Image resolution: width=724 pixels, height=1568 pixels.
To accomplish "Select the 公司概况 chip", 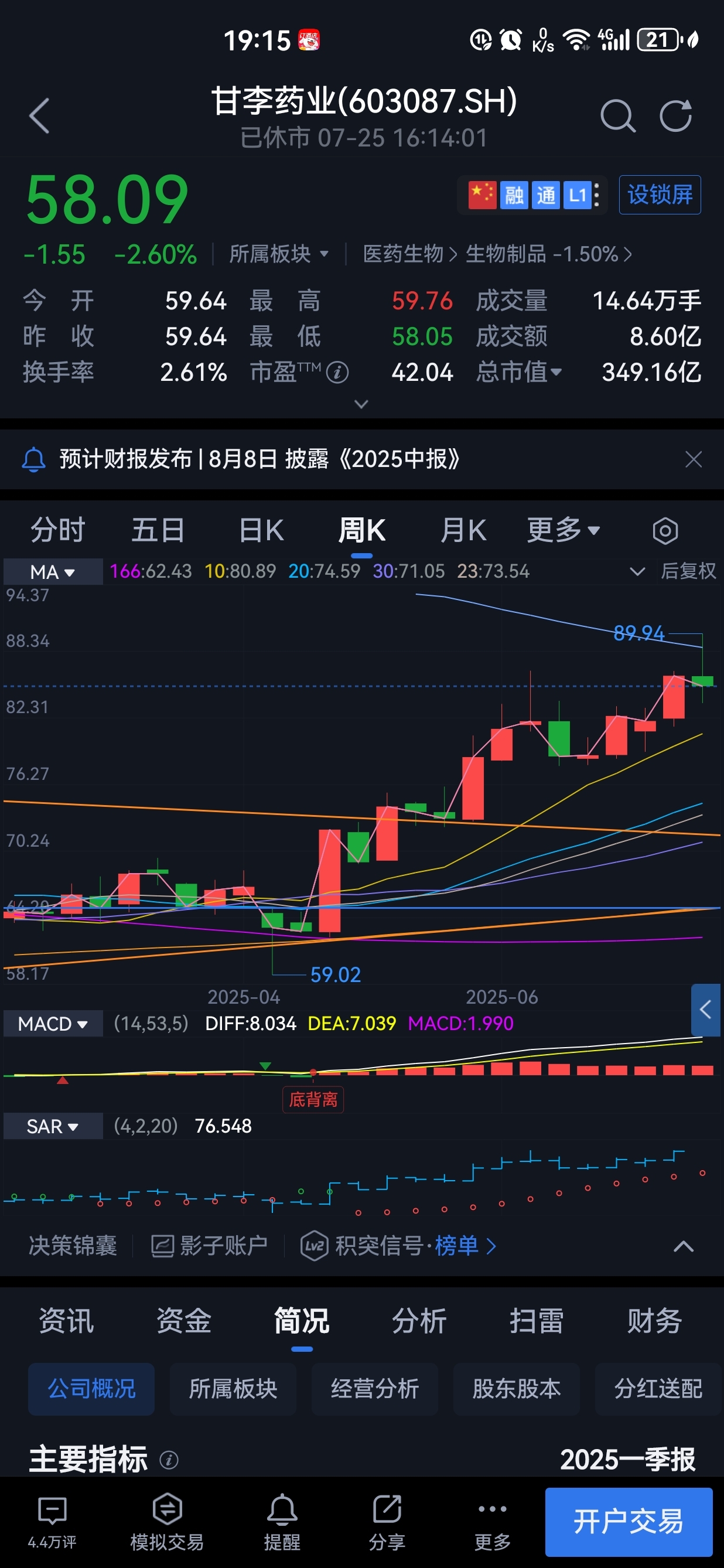I will click(x=91, y=1389).
